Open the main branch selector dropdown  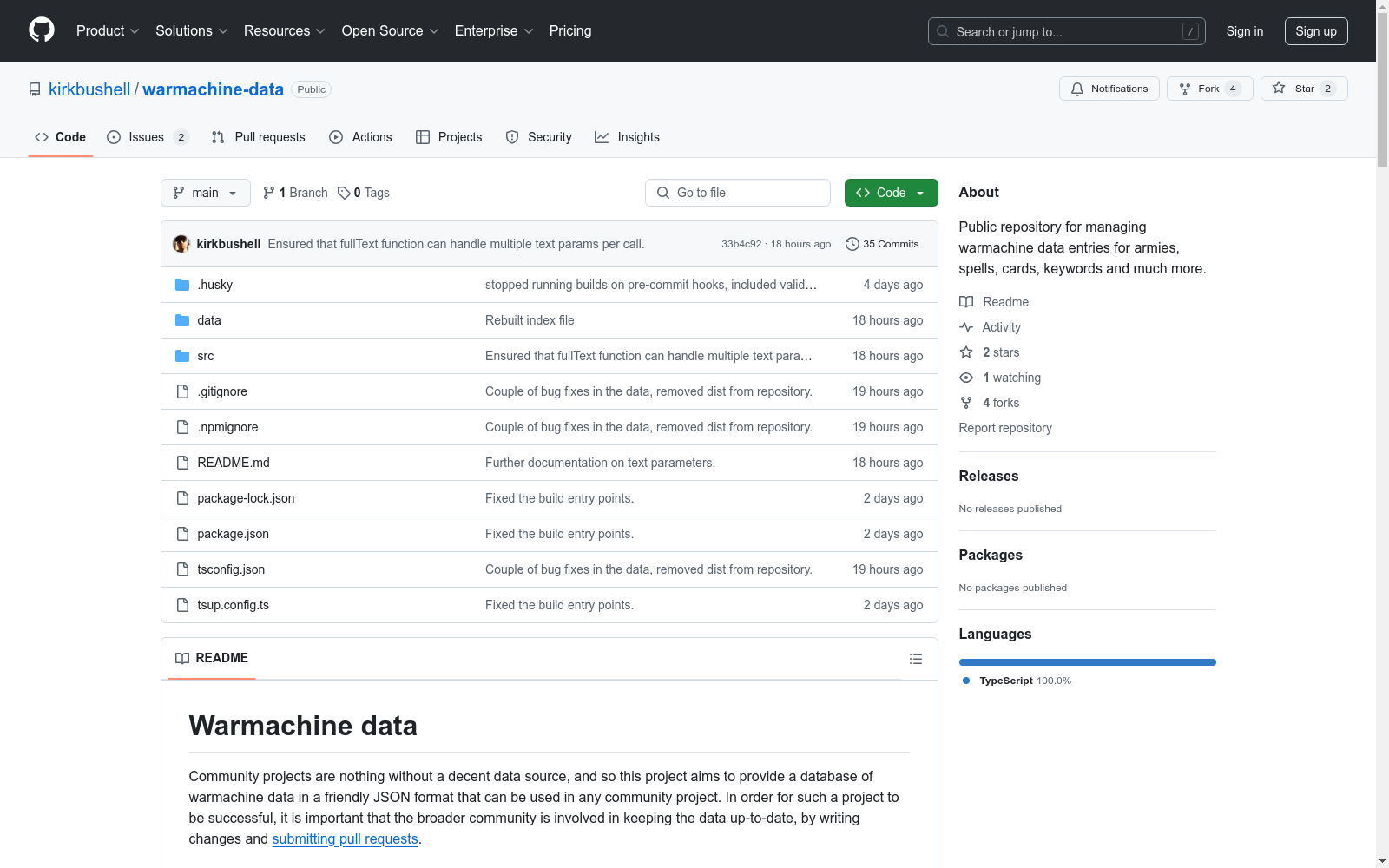[206, 193]
